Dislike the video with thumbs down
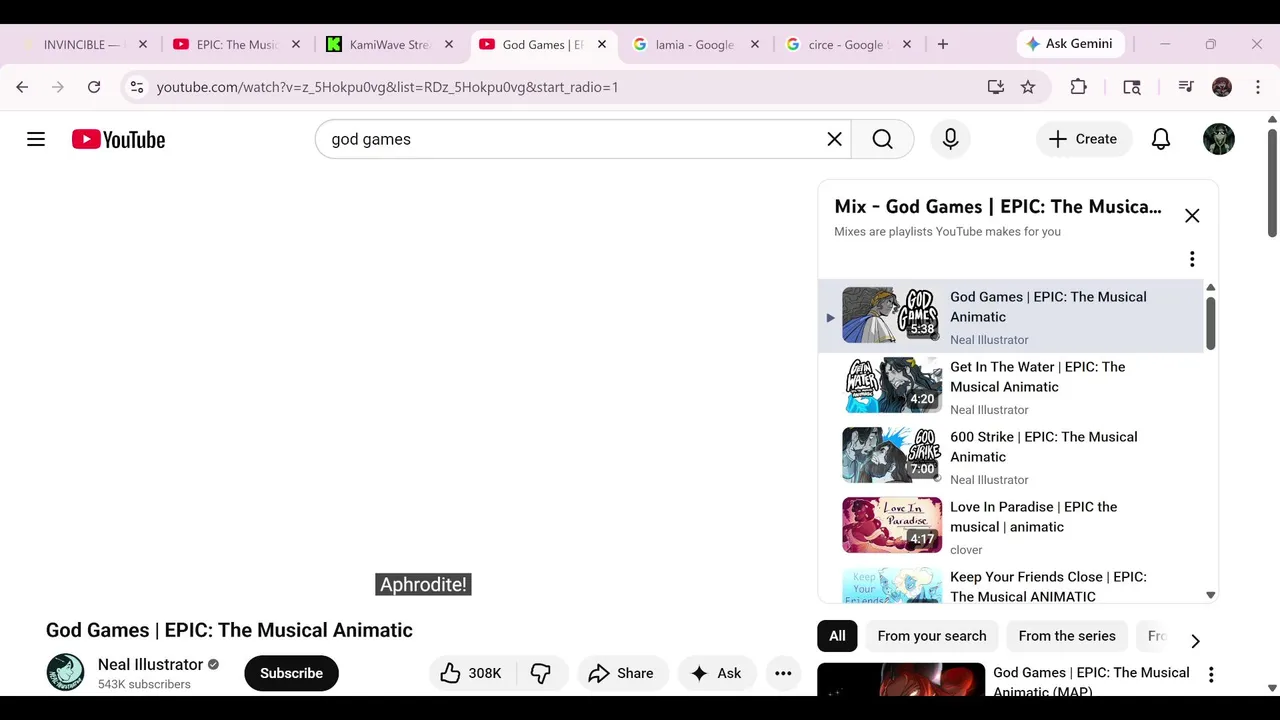Screen dimensions: 1280x720 pyautogui.click(x=541, y=673)
